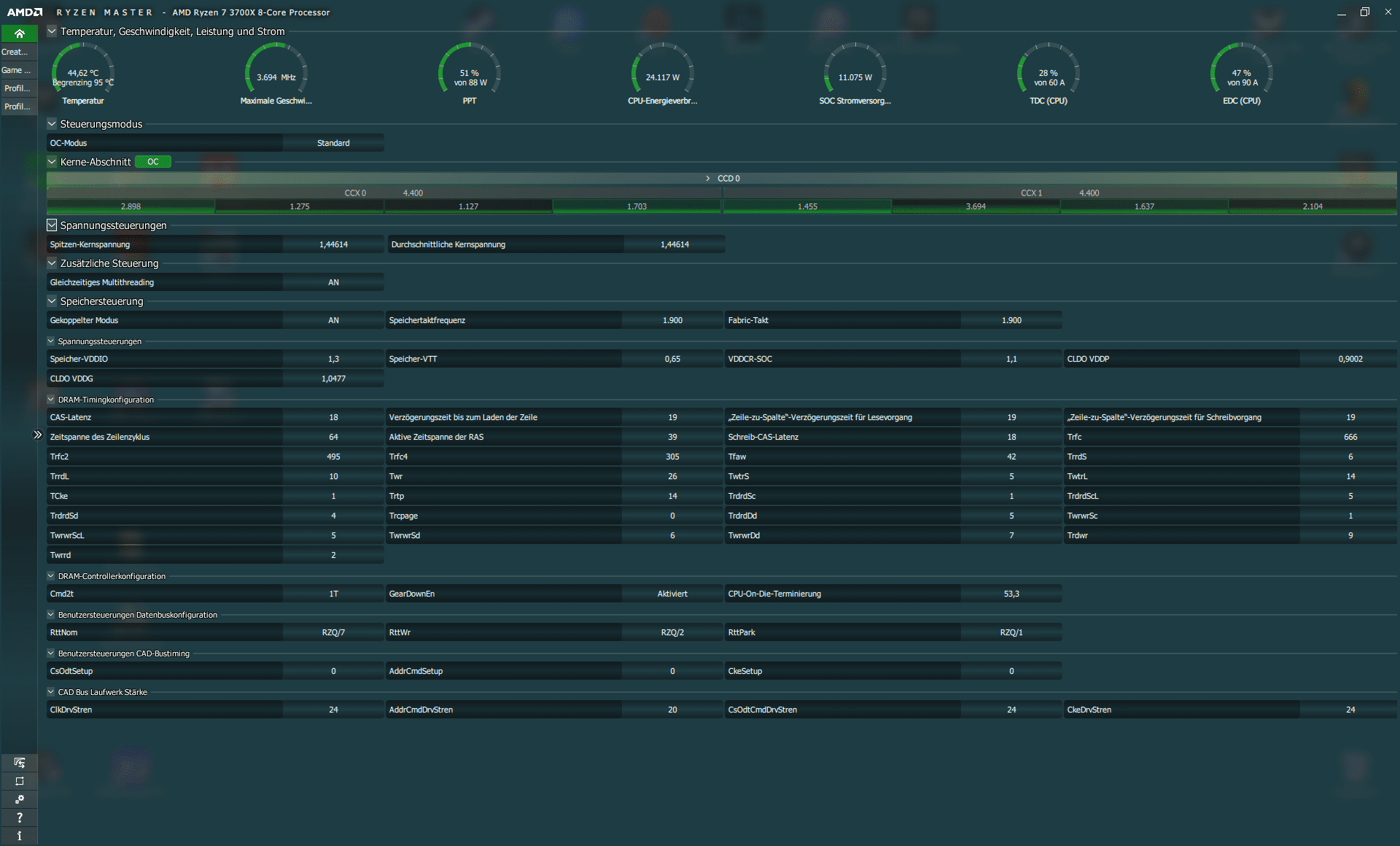
Task: Click the OC-Modus Standard value
Action: tap(333, 143)
